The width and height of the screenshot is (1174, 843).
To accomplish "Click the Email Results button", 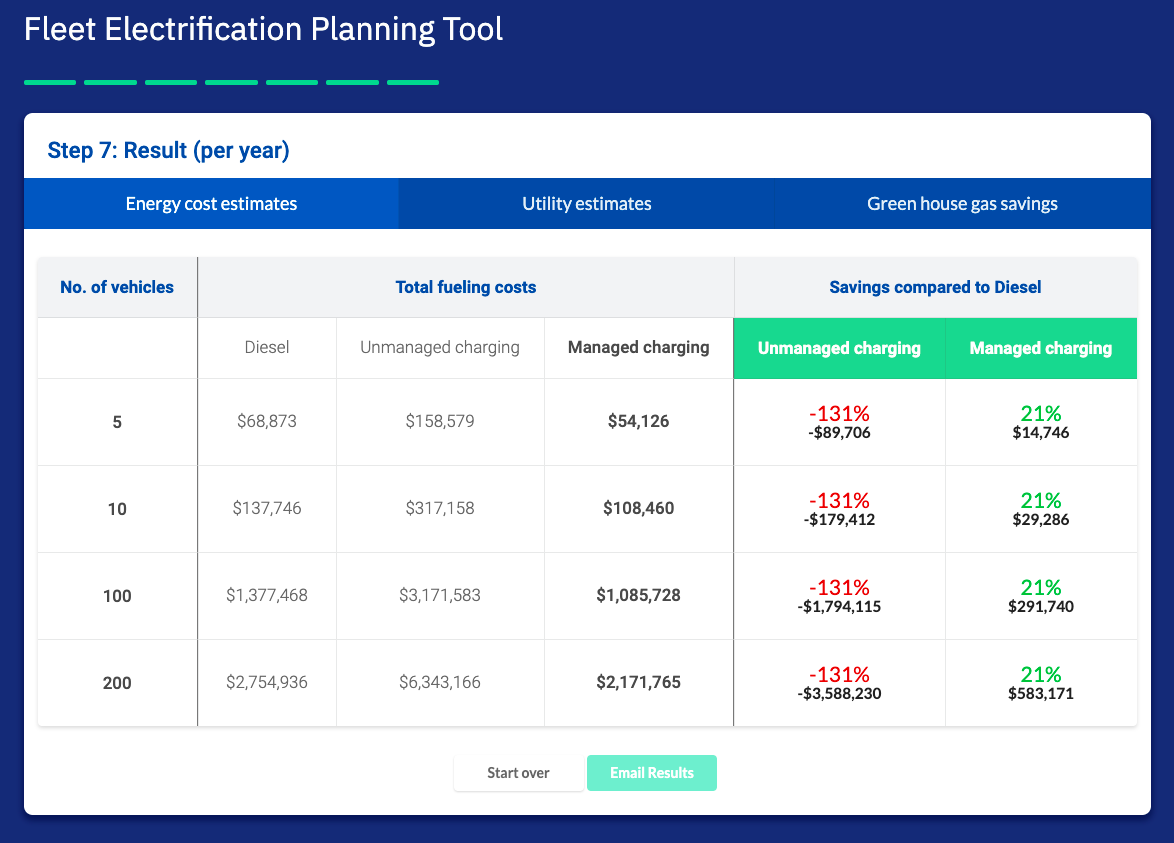I will (x=651, y=773).
